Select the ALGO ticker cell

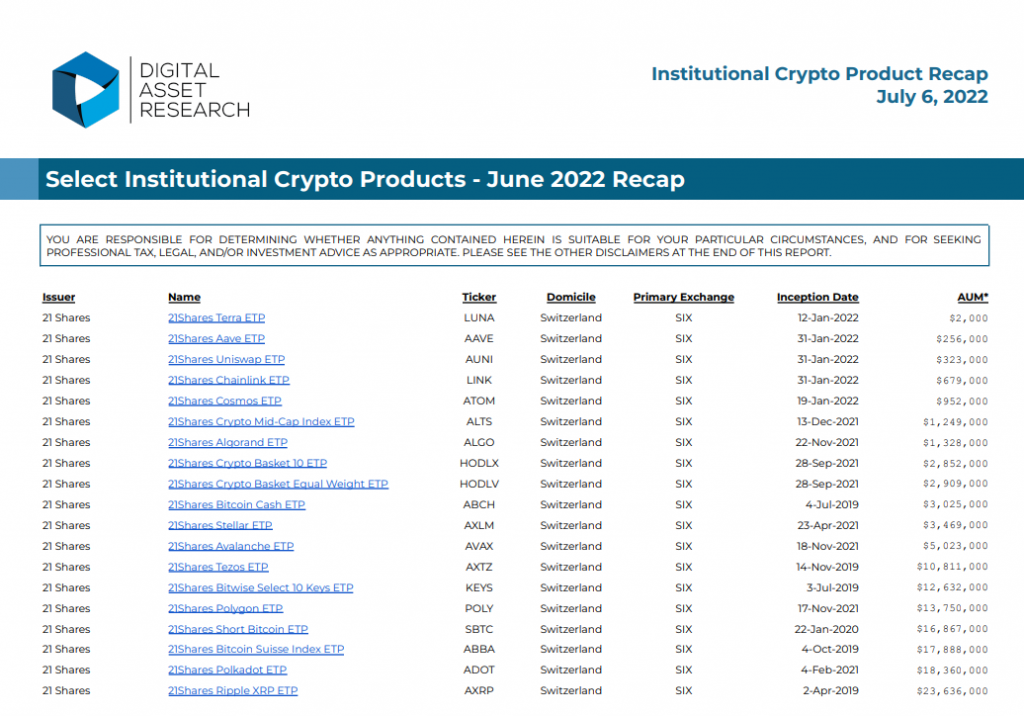[479, 443]
